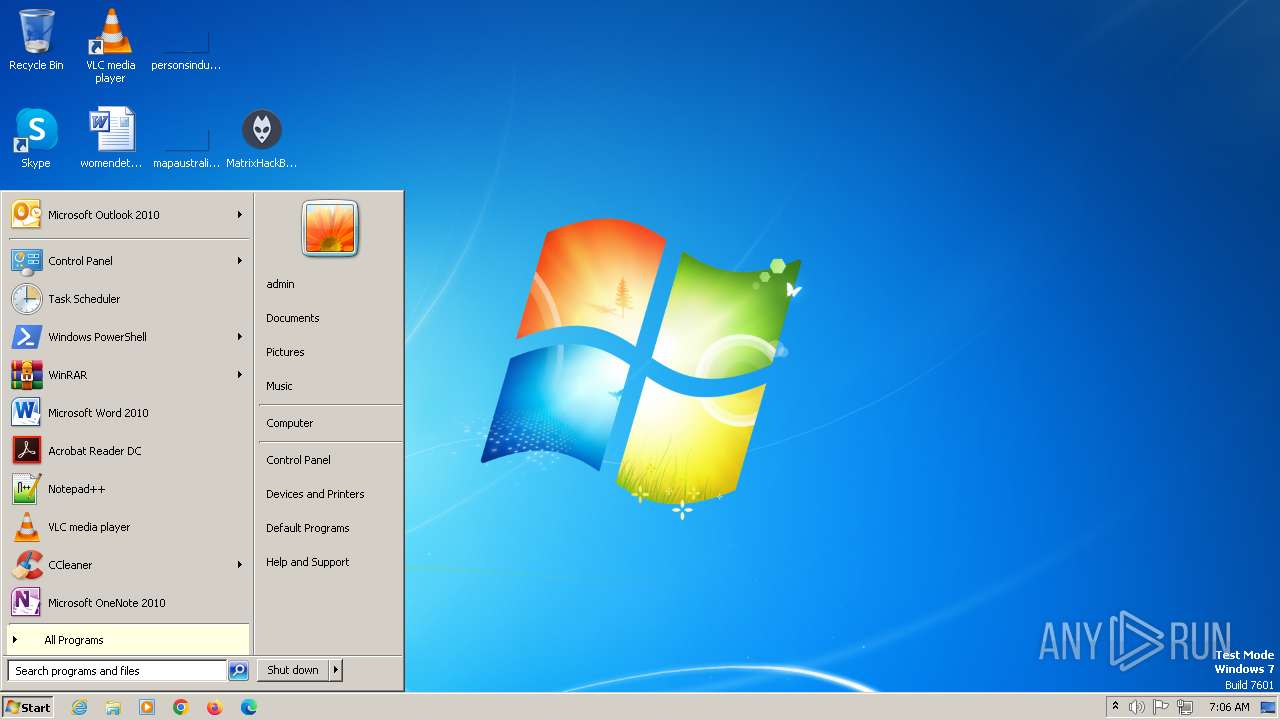Open Internet Explorer from the taskbar
The image size is (1280, 720).
pos(79,707)
